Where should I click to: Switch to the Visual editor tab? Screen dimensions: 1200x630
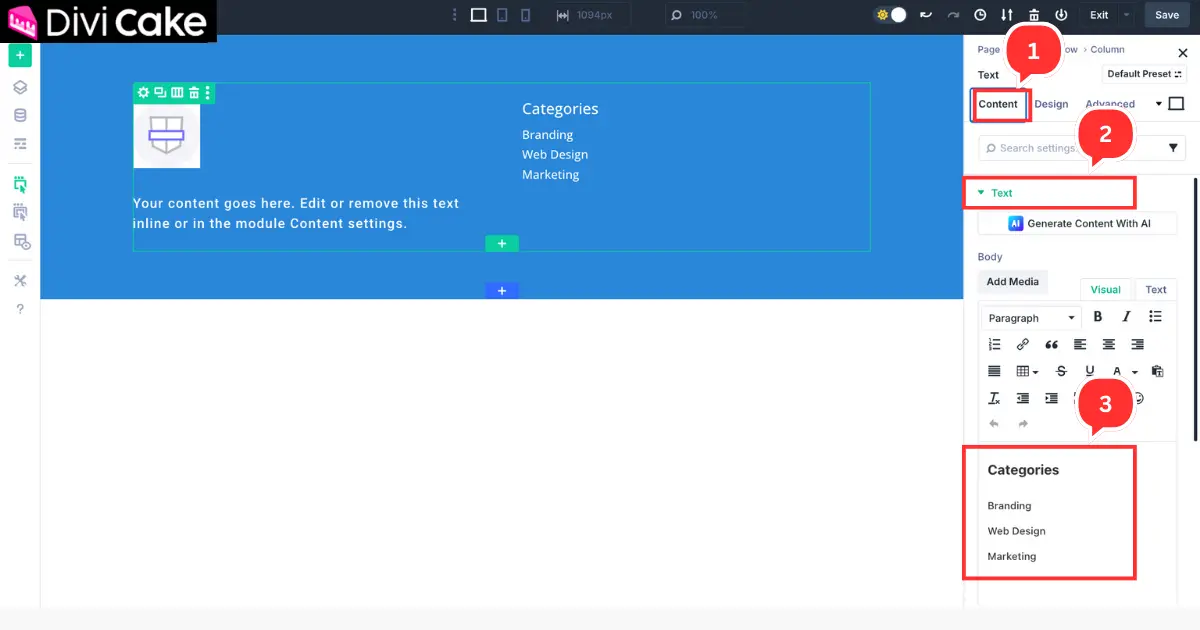[x=1106, y=289]
